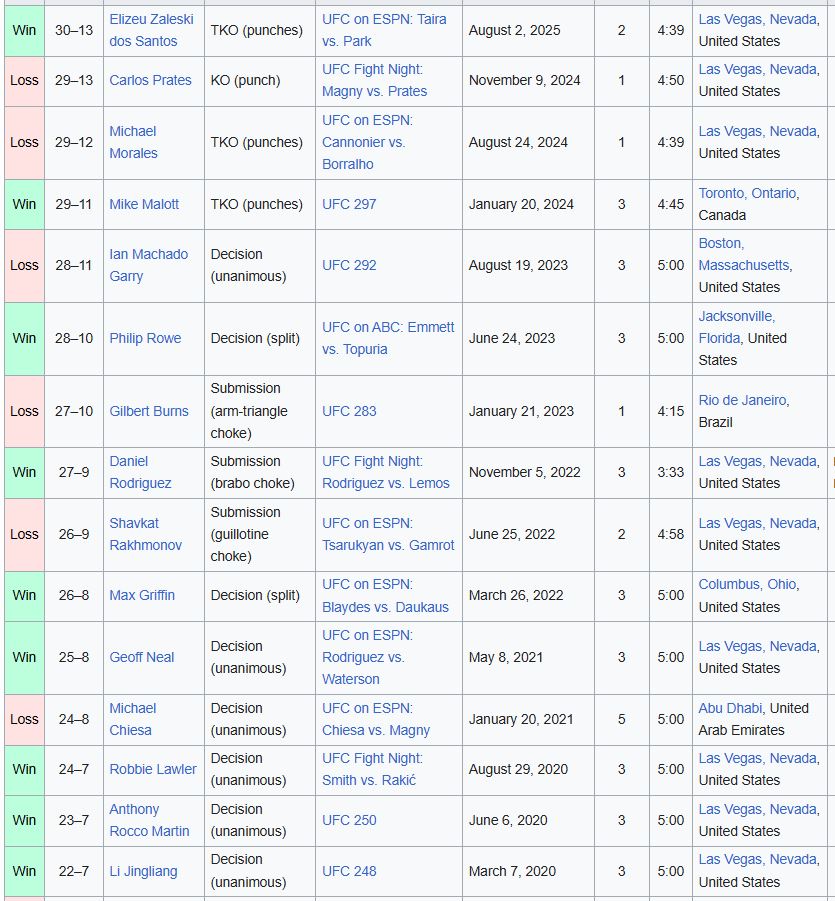835x901 pixels.
Task: Select the 4:15 time cell
Action: [x=671, y=411]
